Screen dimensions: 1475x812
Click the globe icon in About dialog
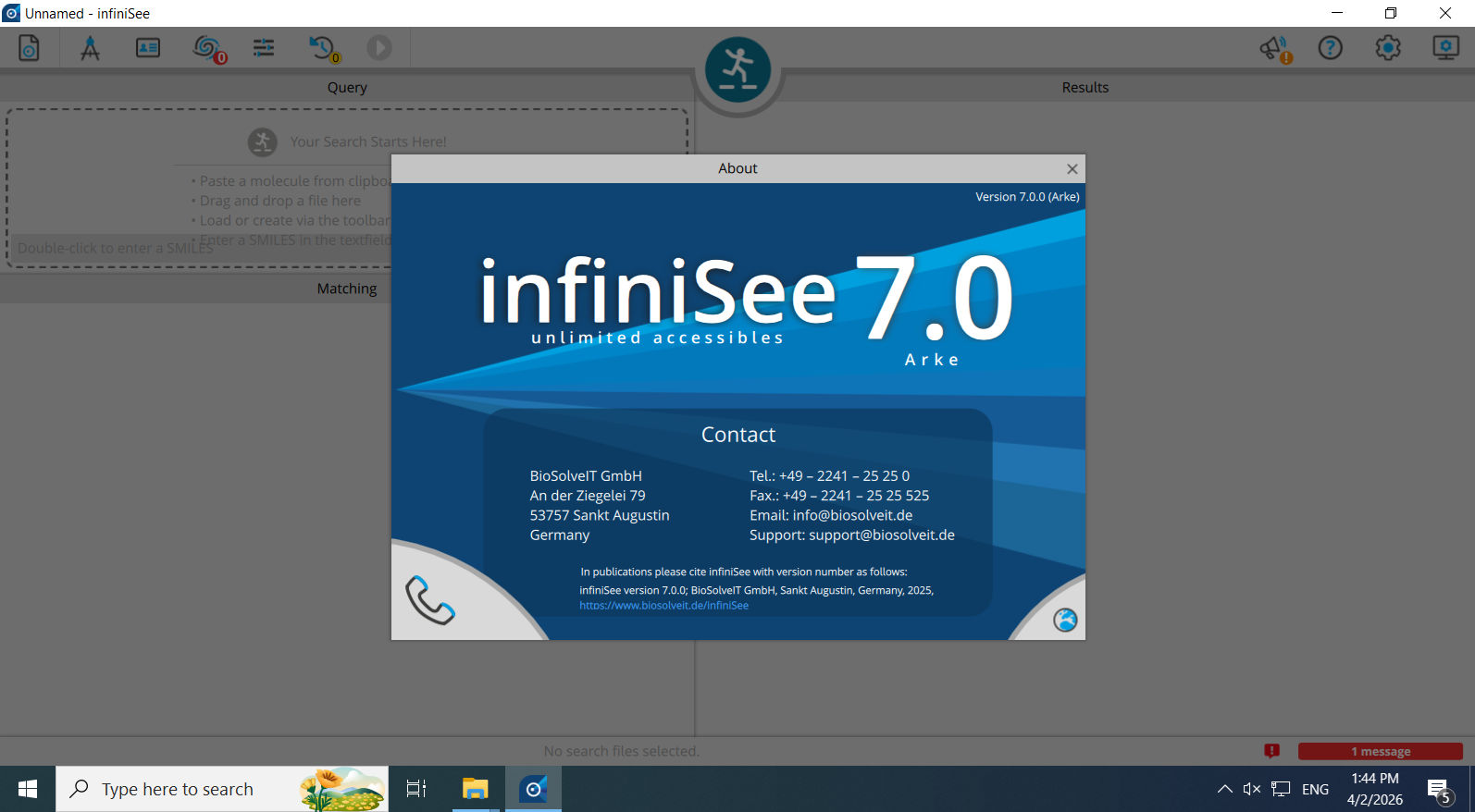point(1065,620)
